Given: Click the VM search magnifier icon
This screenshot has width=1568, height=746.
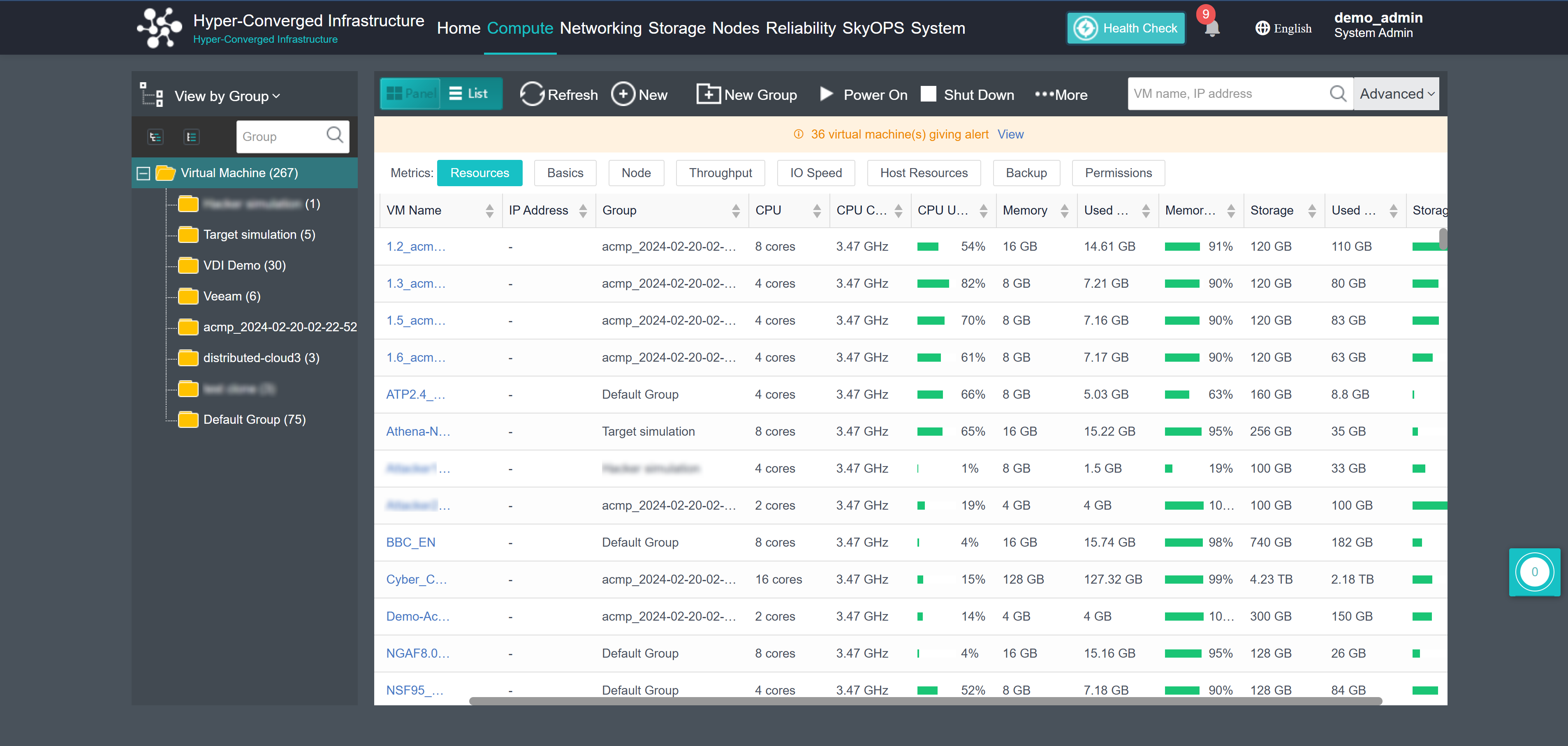Looking at the screenshot, I should click(1337, 94).
